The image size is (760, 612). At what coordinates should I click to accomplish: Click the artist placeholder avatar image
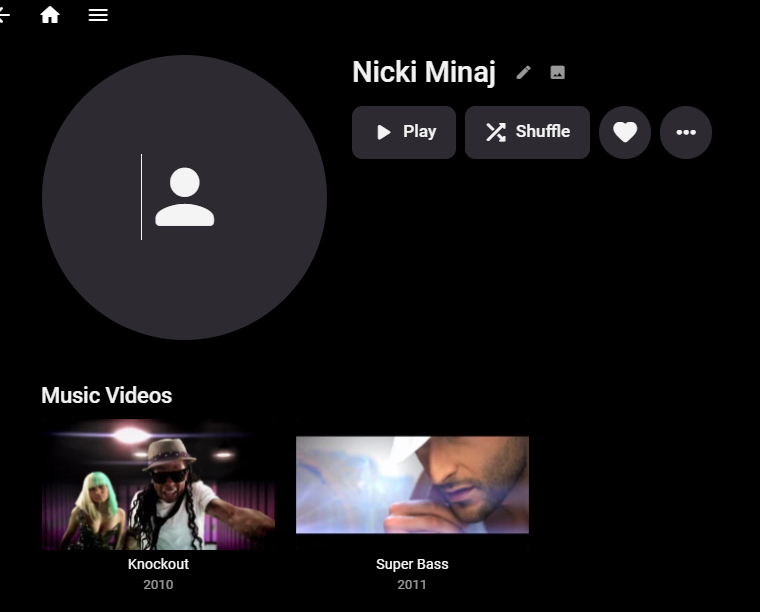point(184,197)
